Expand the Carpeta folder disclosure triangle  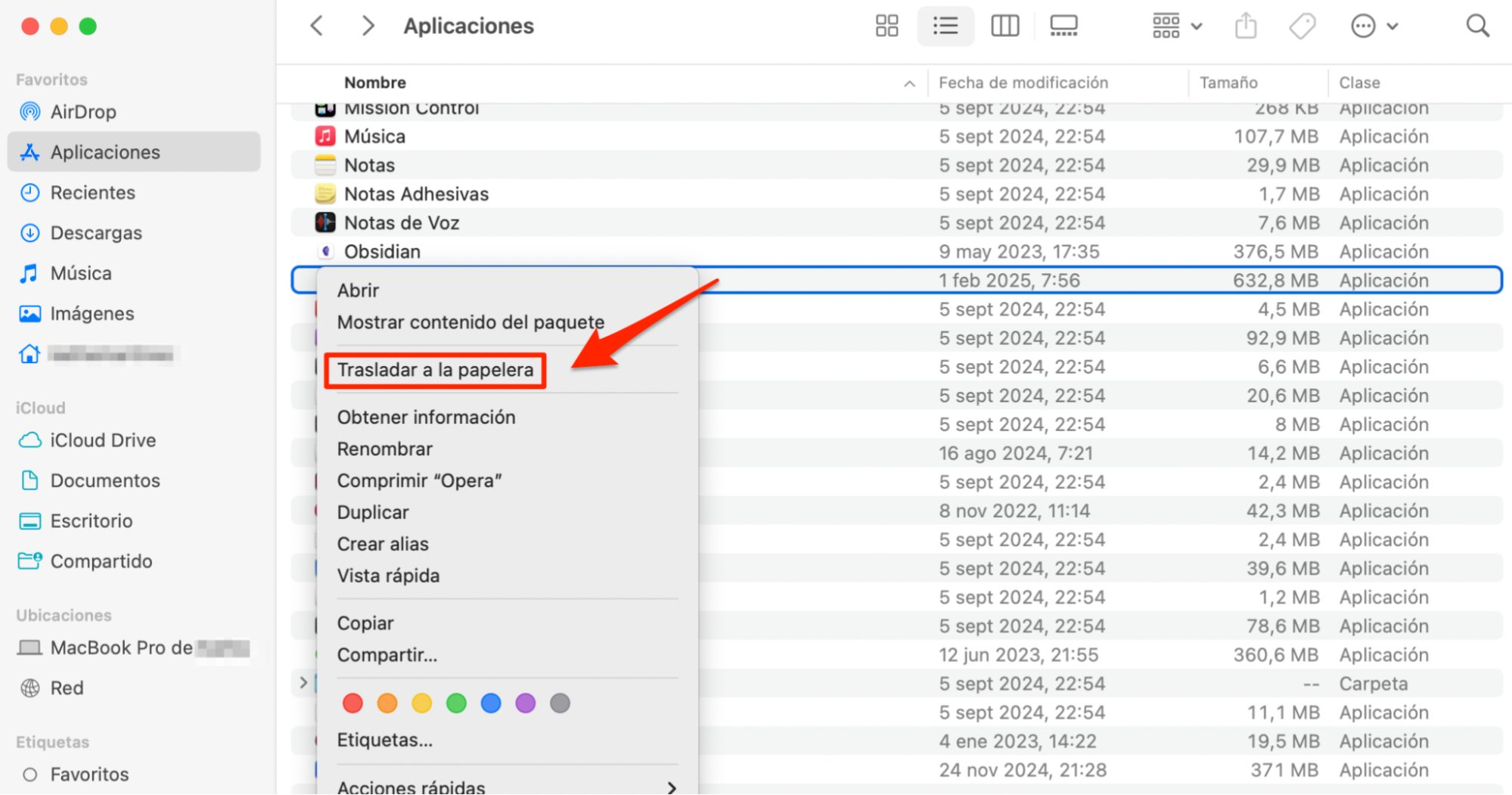click(303, 683)
